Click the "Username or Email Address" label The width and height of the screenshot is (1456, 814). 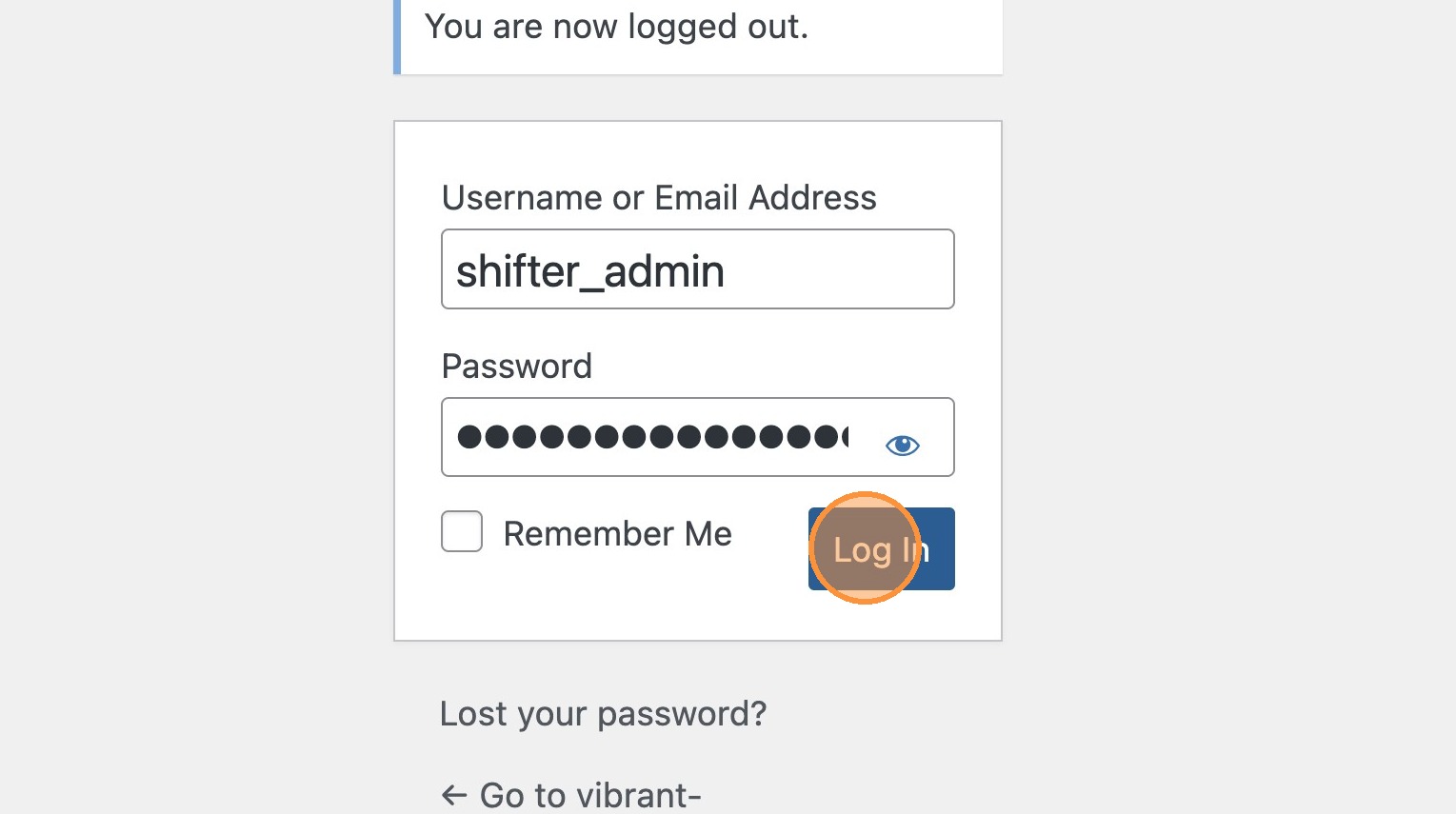pos(659,198)
